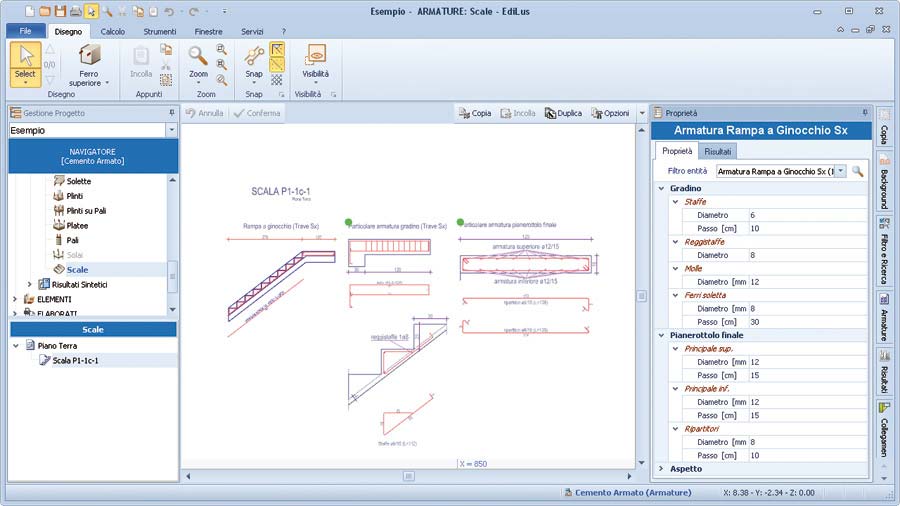Expand the Risultati Sintetici tree node
This screenshot has width=900, height=506.
coord(30,284)
